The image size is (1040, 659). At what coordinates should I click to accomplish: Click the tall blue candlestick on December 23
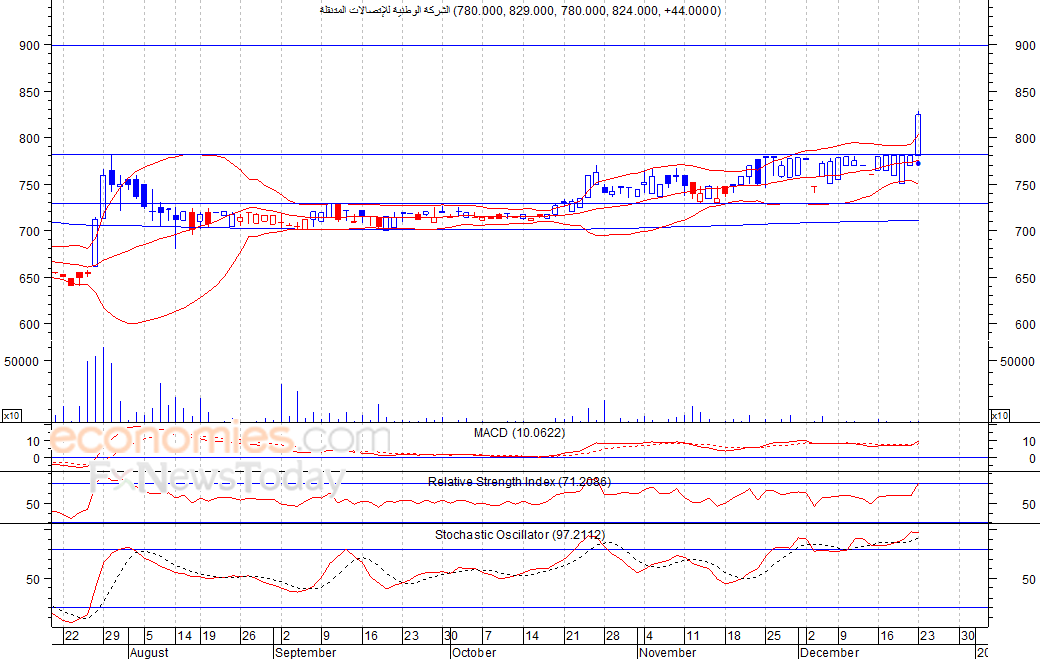click(918, 135)
